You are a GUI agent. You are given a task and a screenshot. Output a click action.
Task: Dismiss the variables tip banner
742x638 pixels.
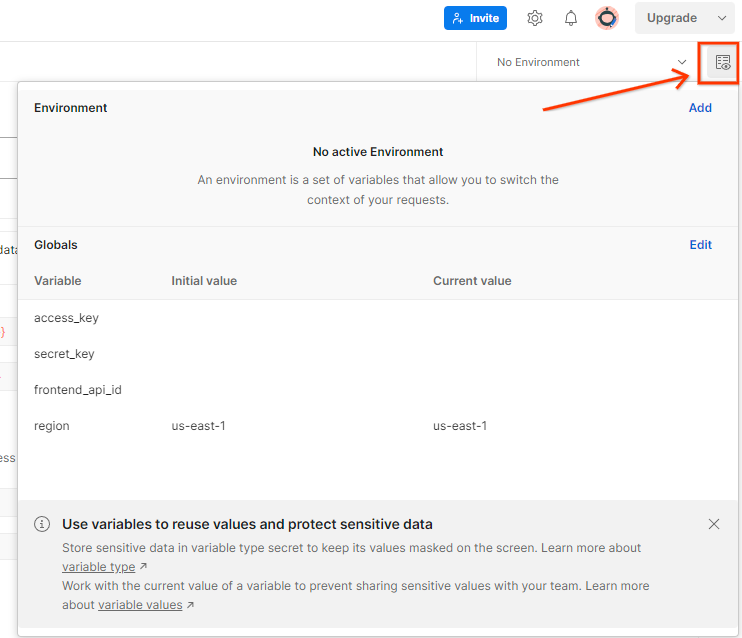pyautogui.click(x=714, y=524)
